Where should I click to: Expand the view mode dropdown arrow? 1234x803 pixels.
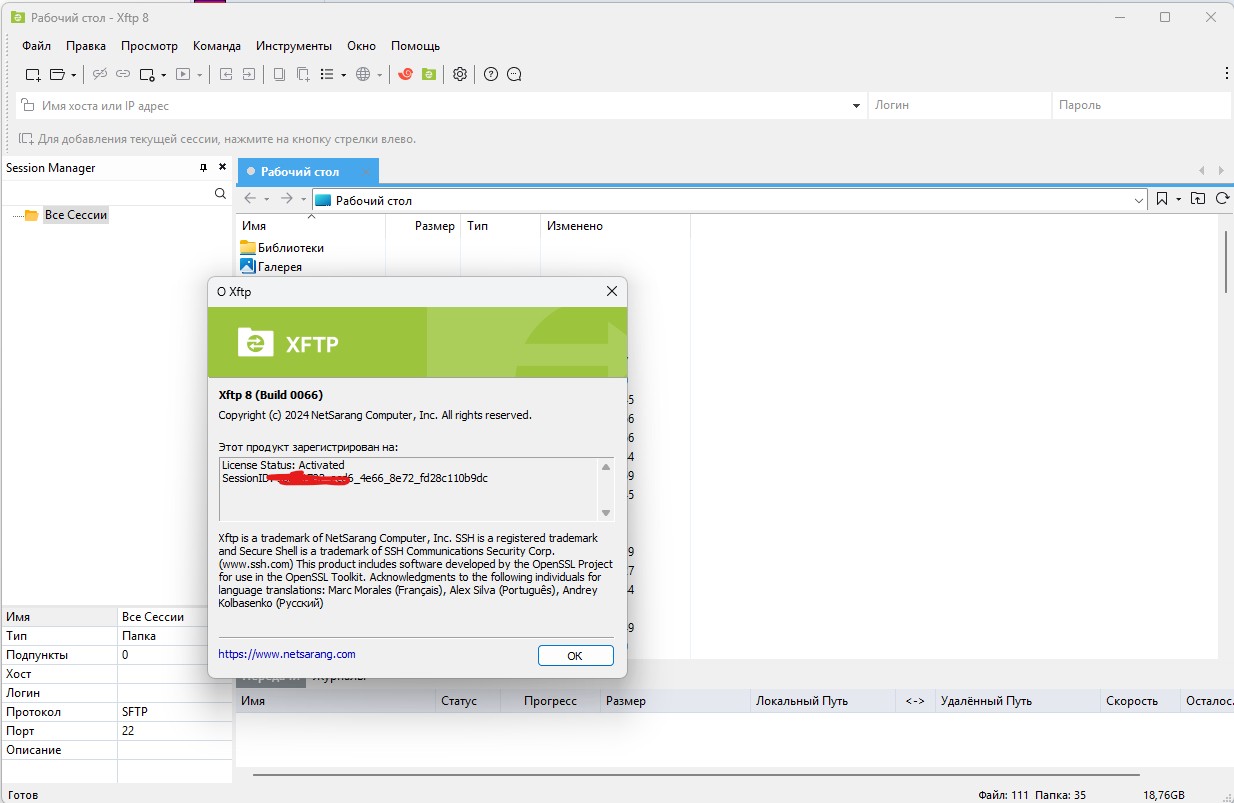[x=343, y=75]
